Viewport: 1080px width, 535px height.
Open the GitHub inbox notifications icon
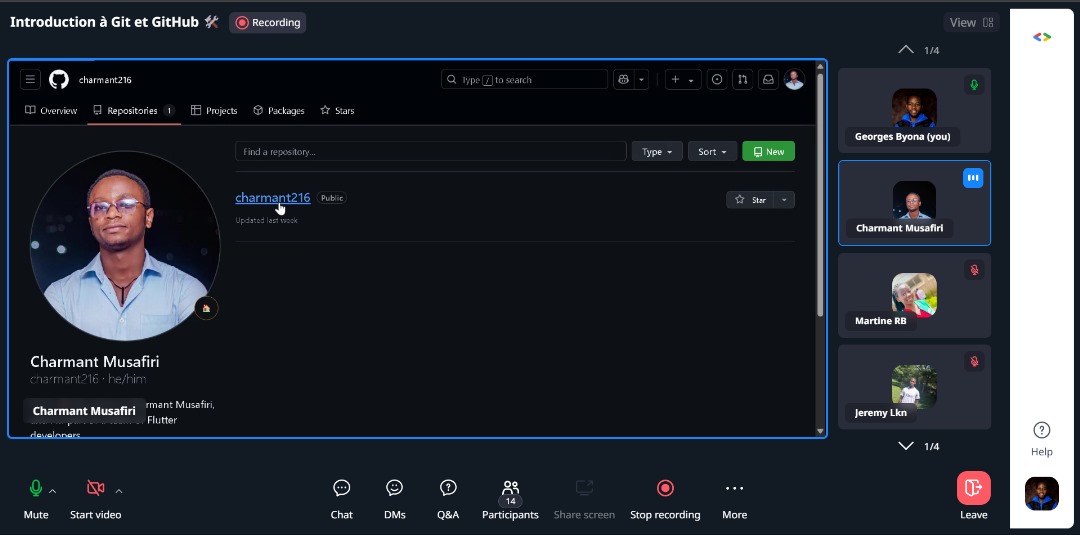(x=768, y=80)
